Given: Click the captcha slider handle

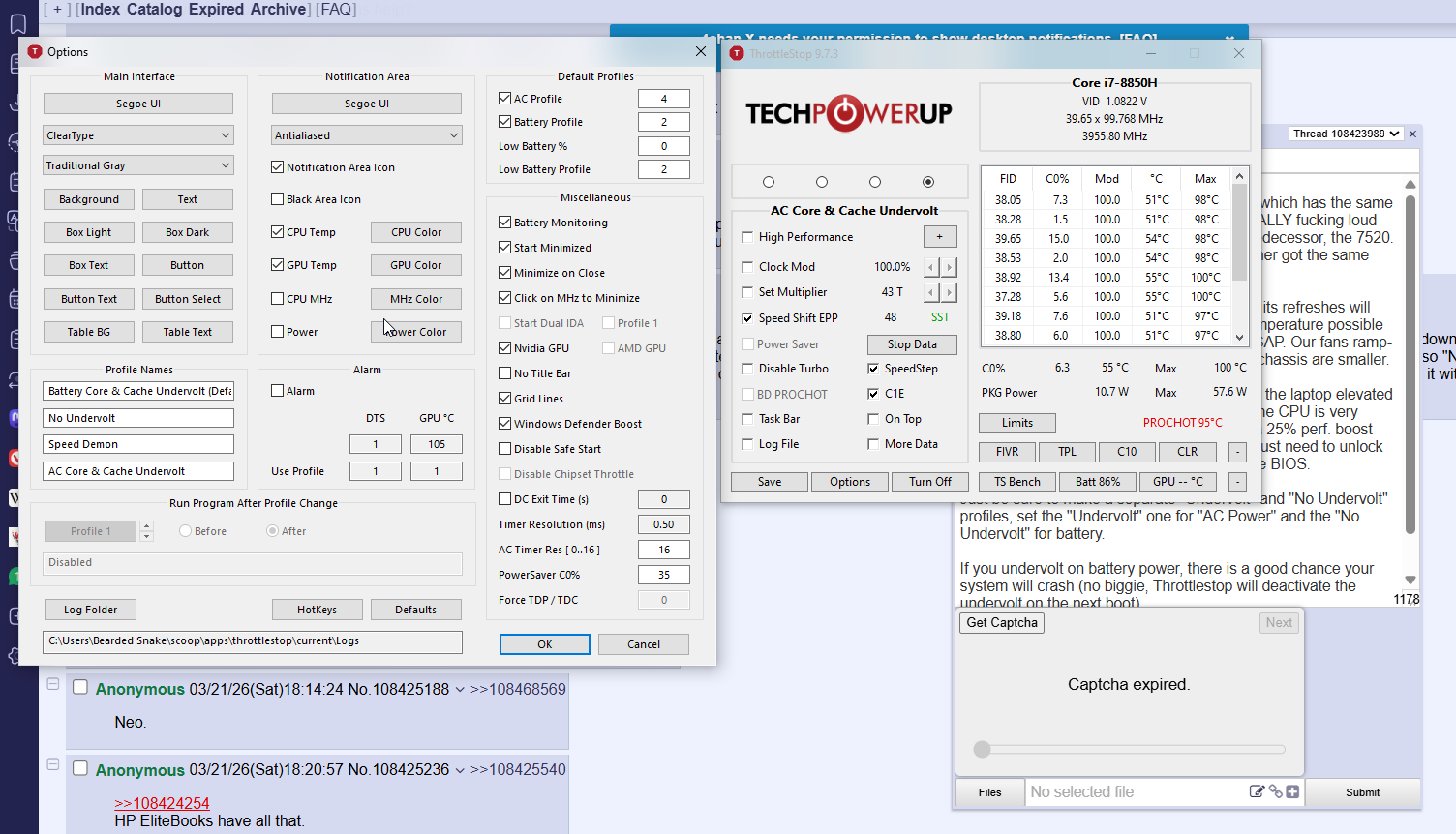Looking at the screenshot, I should [983, 749].
